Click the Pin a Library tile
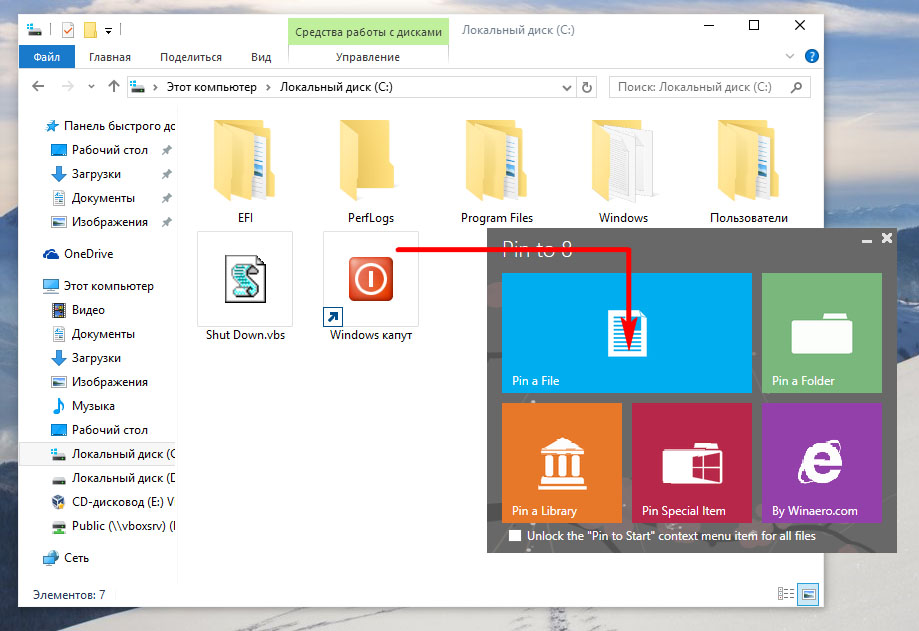The width and height of the screenshot is (919, 631). (561, 463)
